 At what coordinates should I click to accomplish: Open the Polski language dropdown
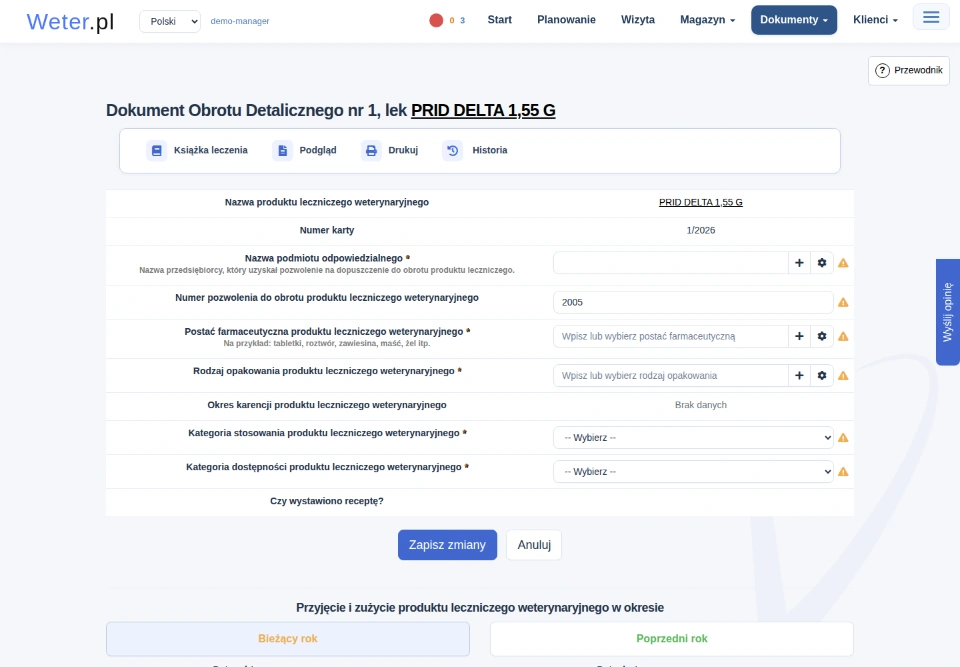click(170, 21)
